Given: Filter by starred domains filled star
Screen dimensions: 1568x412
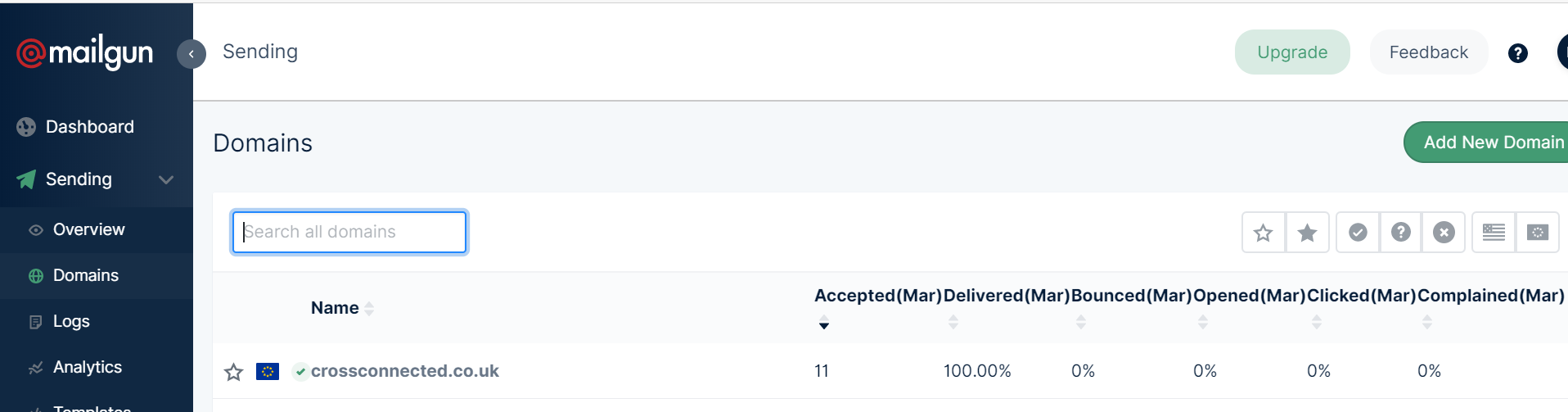Looking at the screenshot, I should [1308, 233].
